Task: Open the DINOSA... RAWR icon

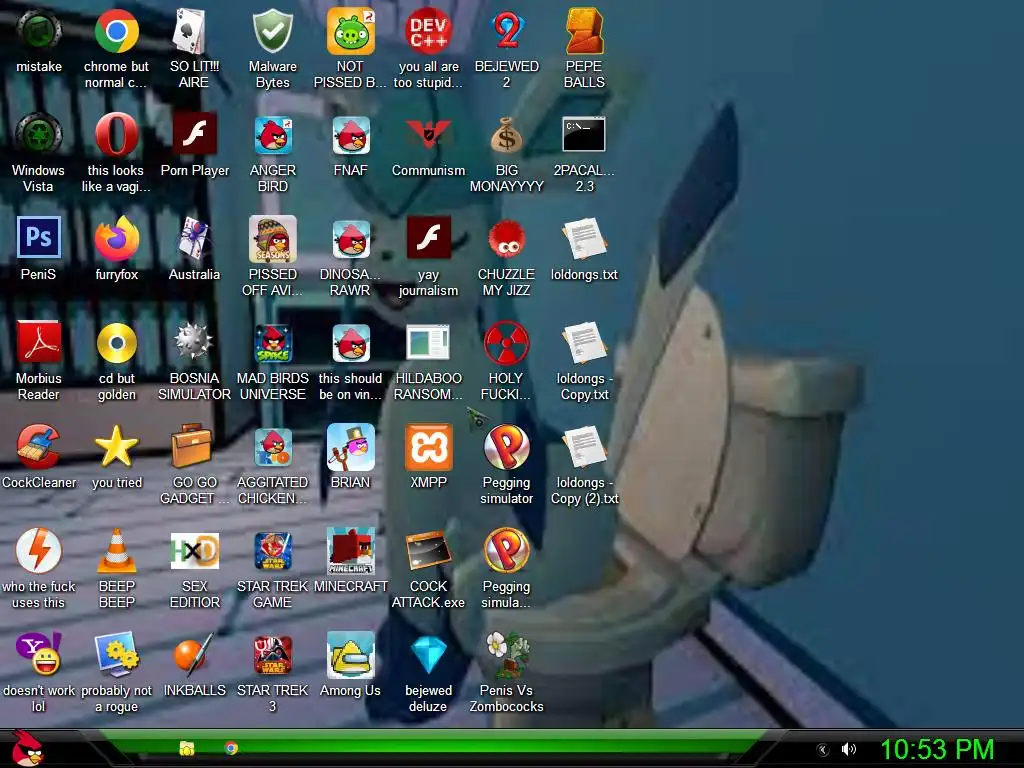Action: coord(350,238)
